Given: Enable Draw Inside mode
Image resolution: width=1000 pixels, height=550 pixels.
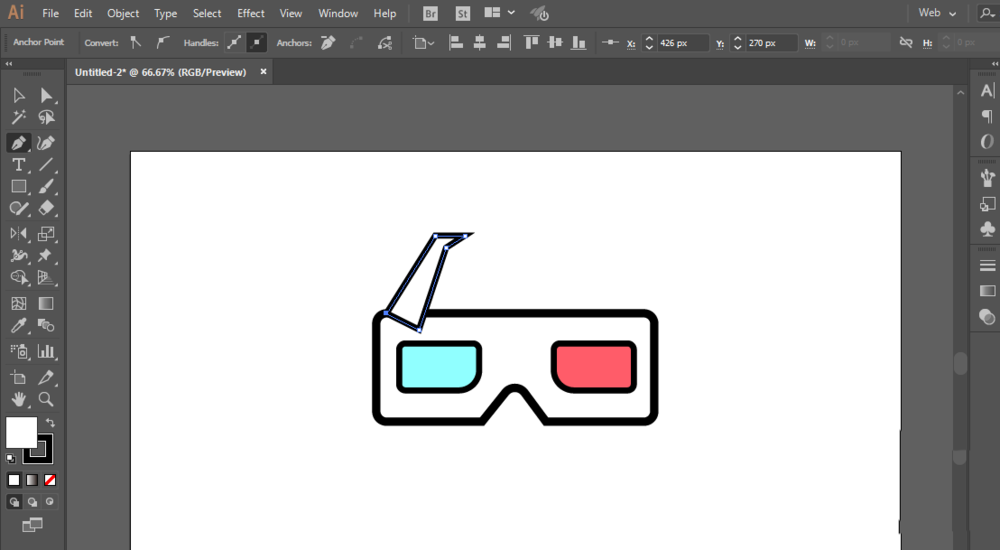Looking at the screenshot, I should (x=50, y=502).
